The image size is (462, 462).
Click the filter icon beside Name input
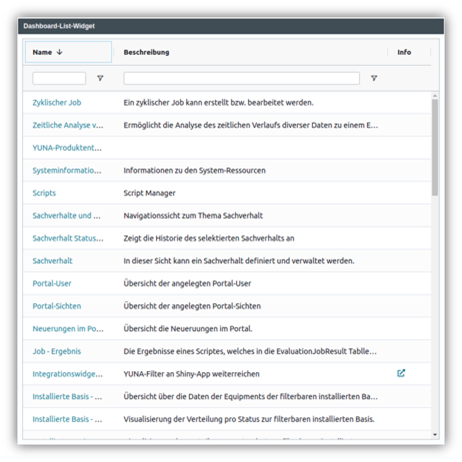click(100, 78)
